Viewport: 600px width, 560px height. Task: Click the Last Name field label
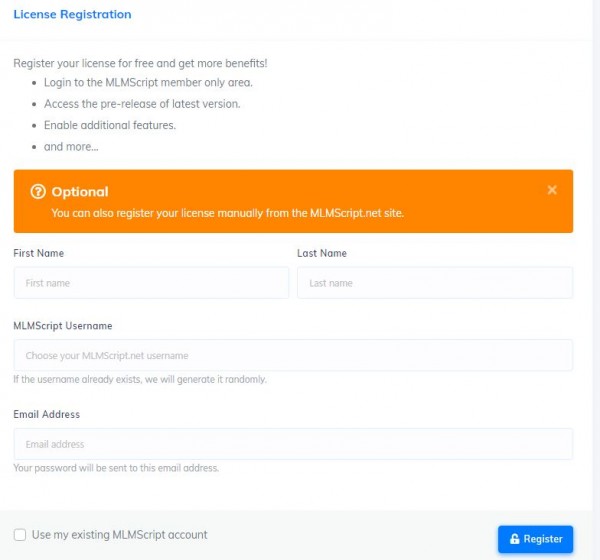[322, 253]
